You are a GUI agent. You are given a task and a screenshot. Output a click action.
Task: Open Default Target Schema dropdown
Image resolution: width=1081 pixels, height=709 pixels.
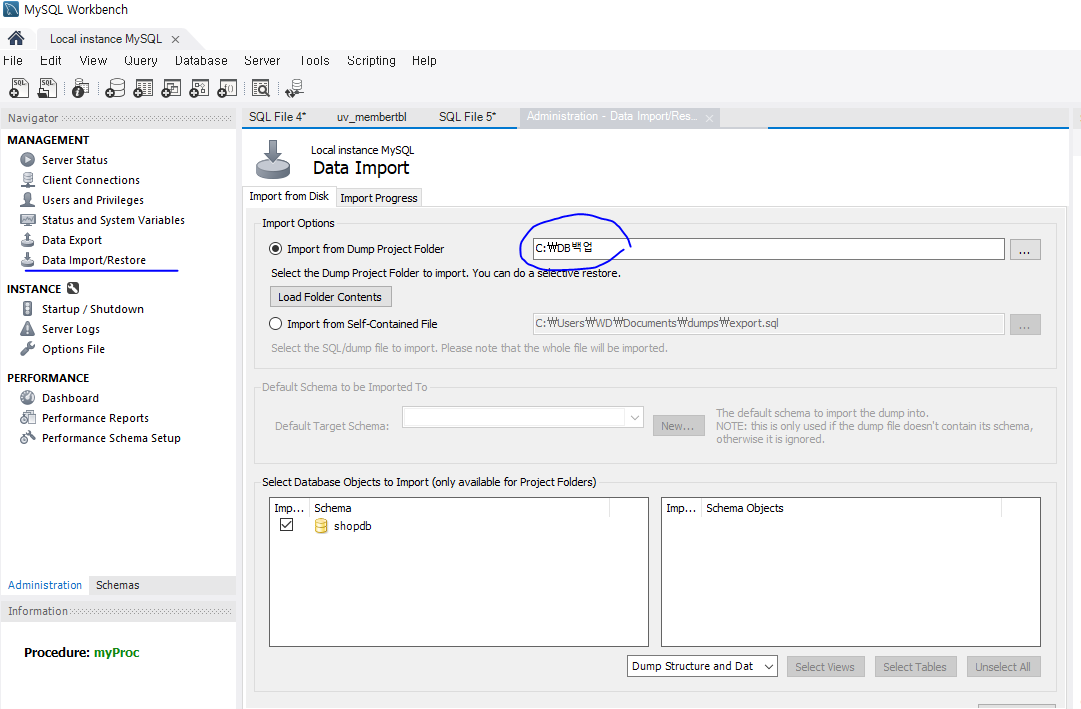(523, 417)
